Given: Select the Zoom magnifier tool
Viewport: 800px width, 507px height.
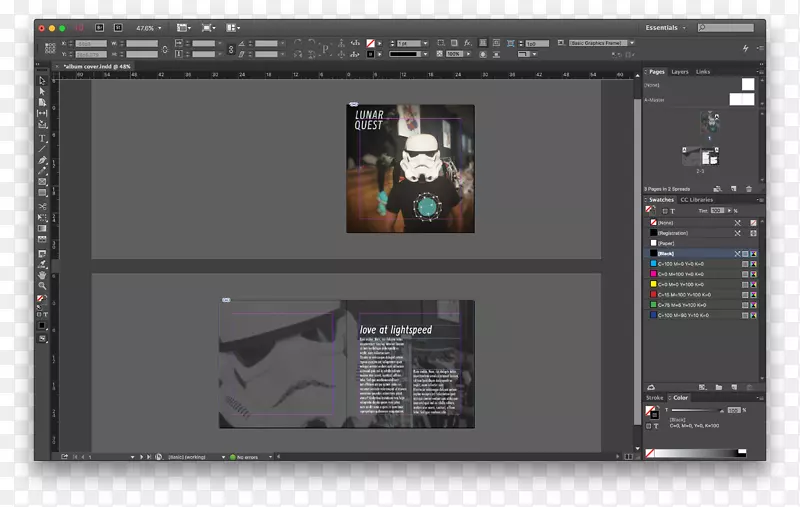Looking at the screenshot, I should [x=42, y=286].
